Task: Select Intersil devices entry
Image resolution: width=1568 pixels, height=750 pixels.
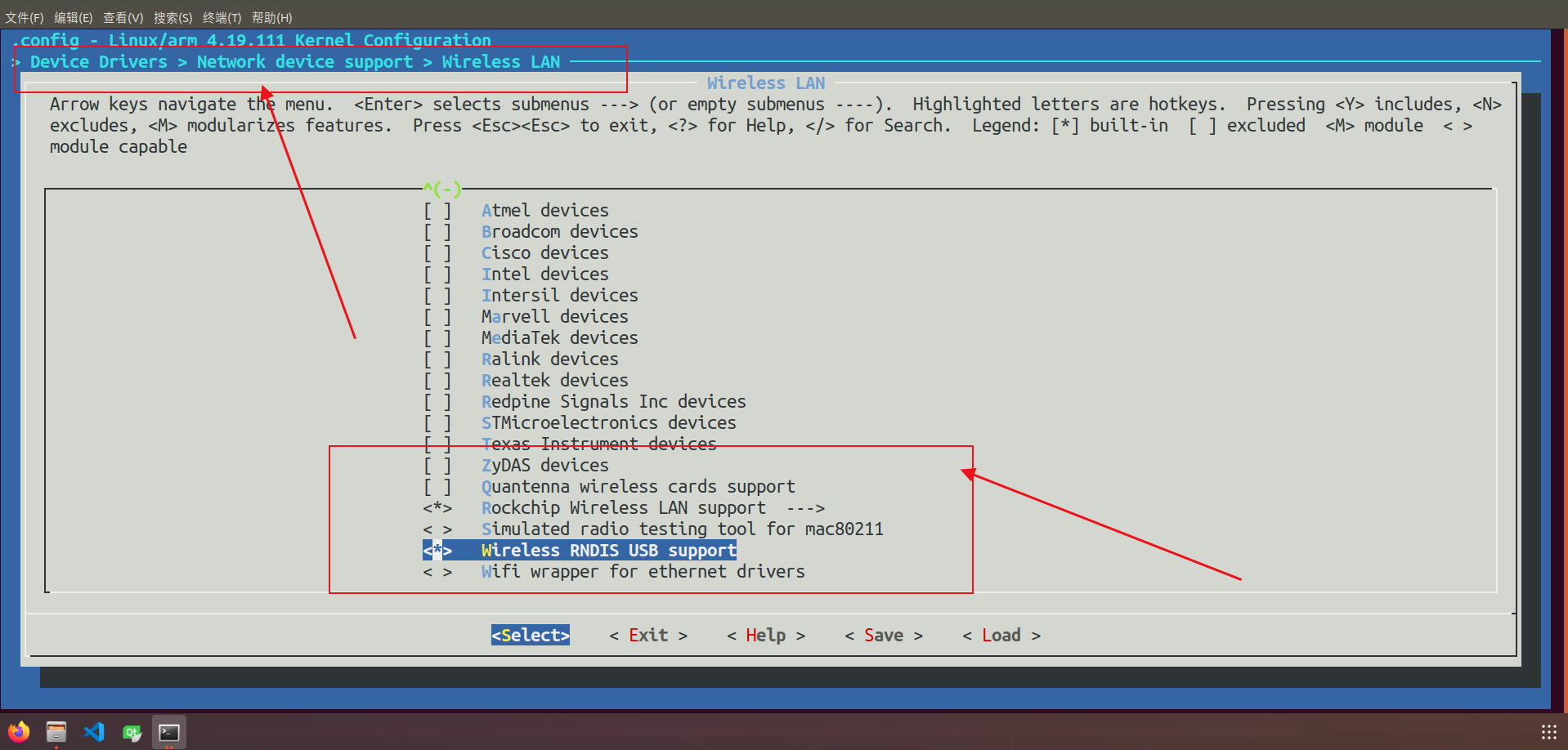Action: point(559,296)
